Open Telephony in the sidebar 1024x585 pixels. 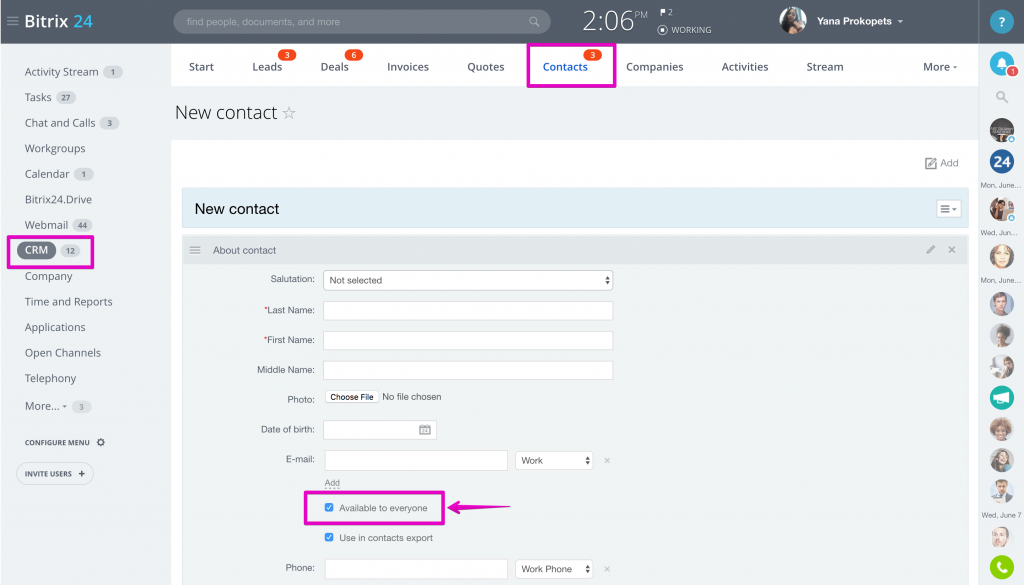pos(50,378)
